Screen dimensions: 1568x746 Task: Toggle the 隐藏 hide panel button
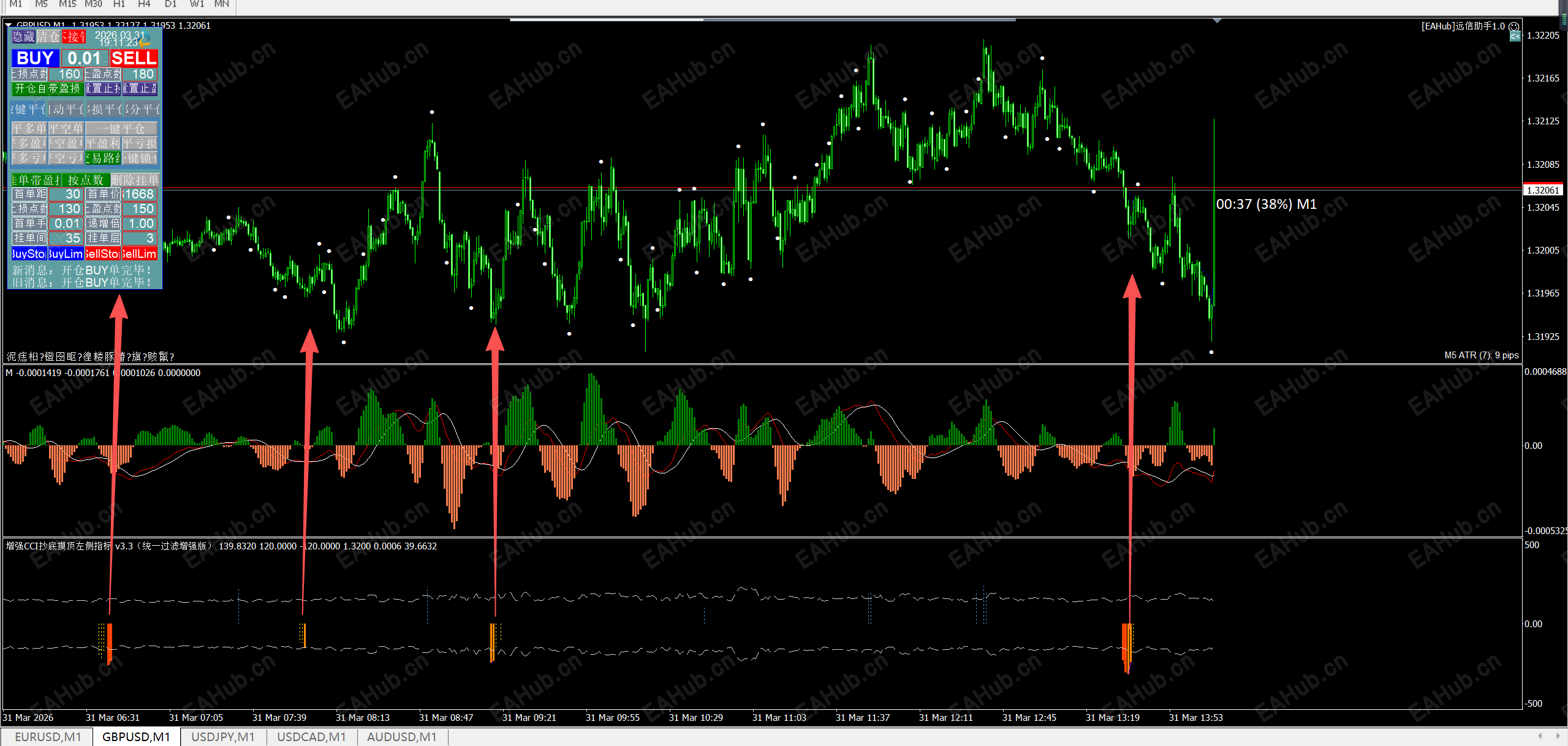click(x=24, y=37)
